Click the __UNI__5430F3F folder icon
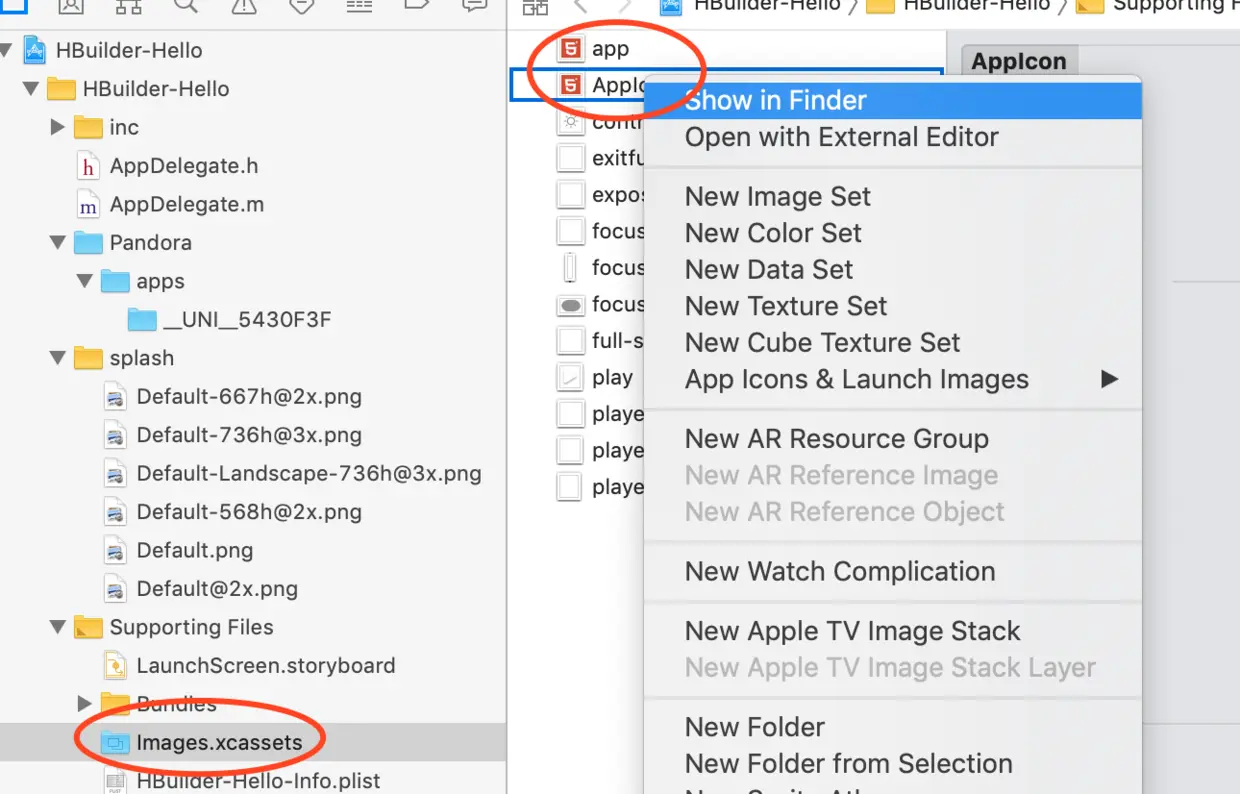Screen dimensions: 1240x794 [142, 320]
